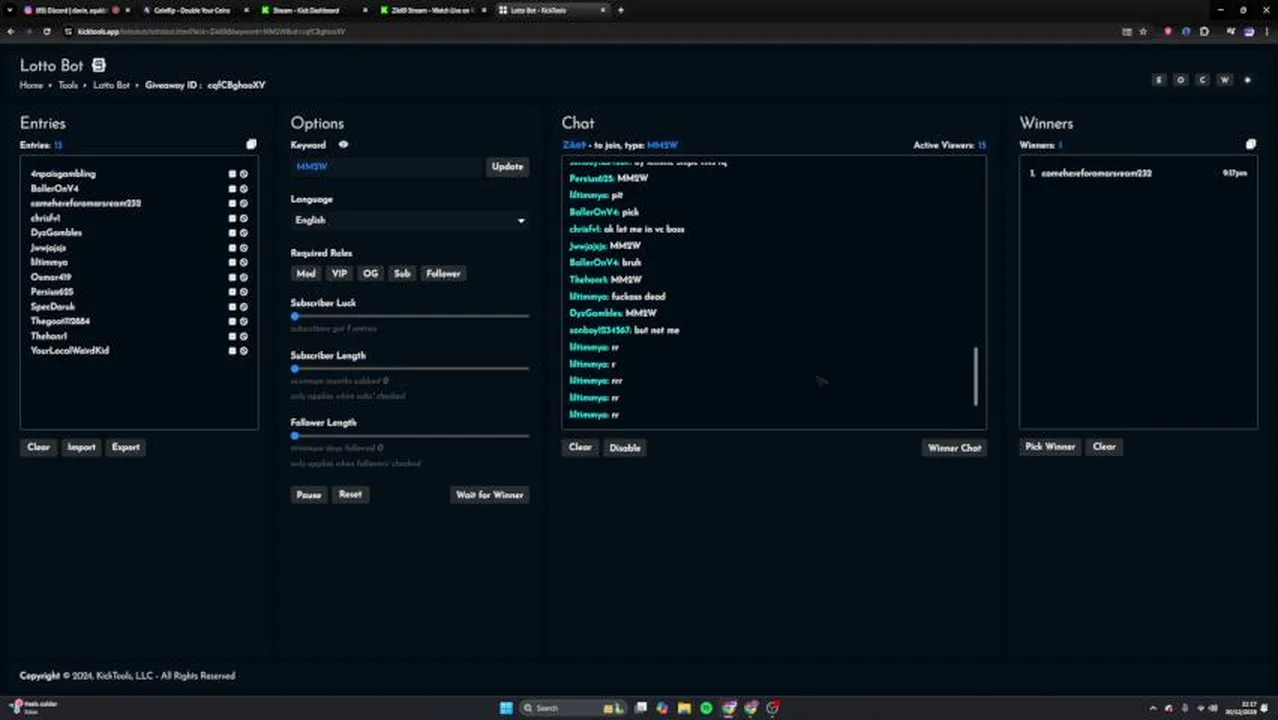Screen dimensions: 1278x720
Task: Open Winner Chat
Action: (955, 448)
